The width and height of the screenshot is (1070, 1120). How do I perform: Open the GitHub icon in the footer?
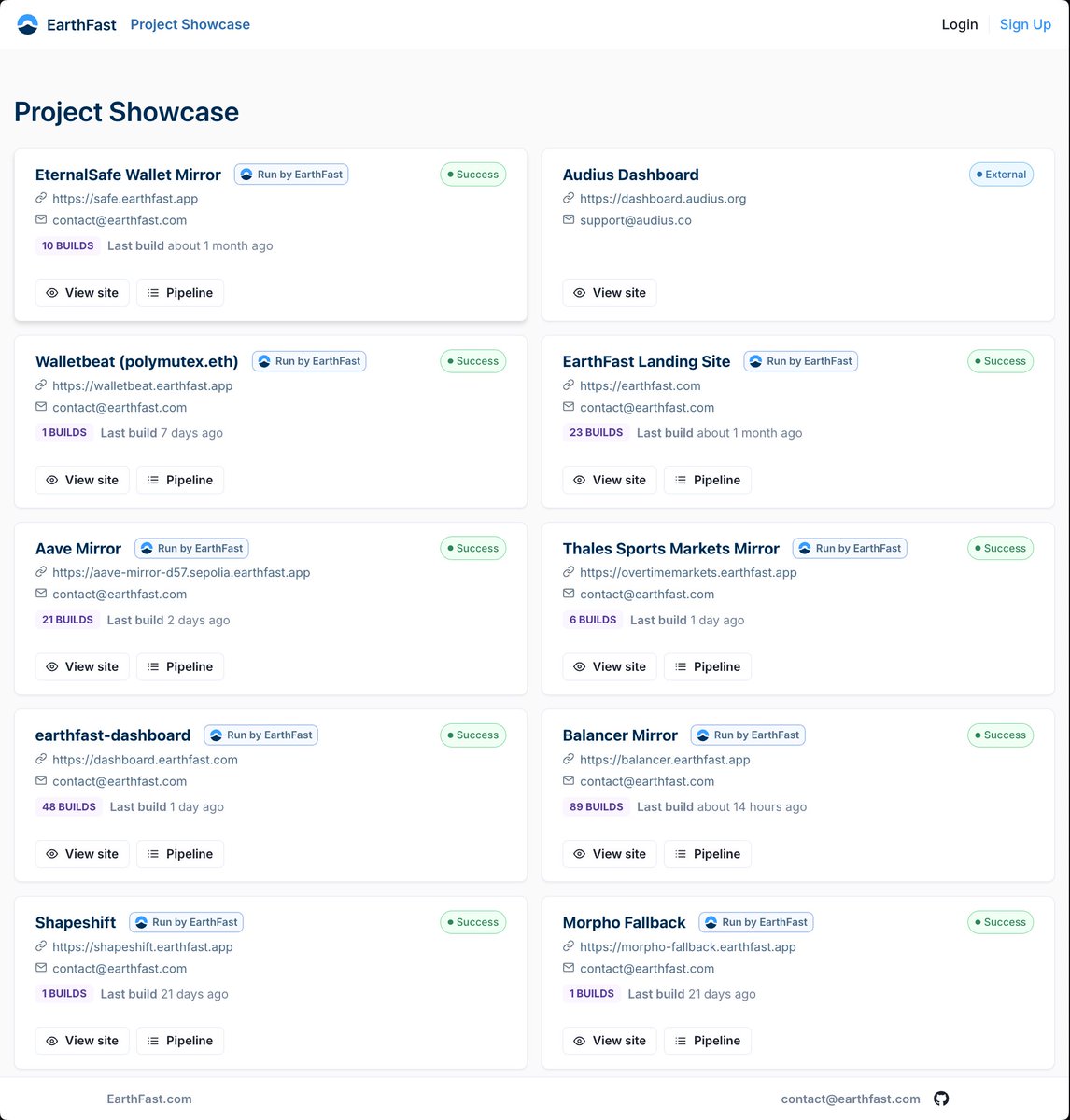(941, 1099)
